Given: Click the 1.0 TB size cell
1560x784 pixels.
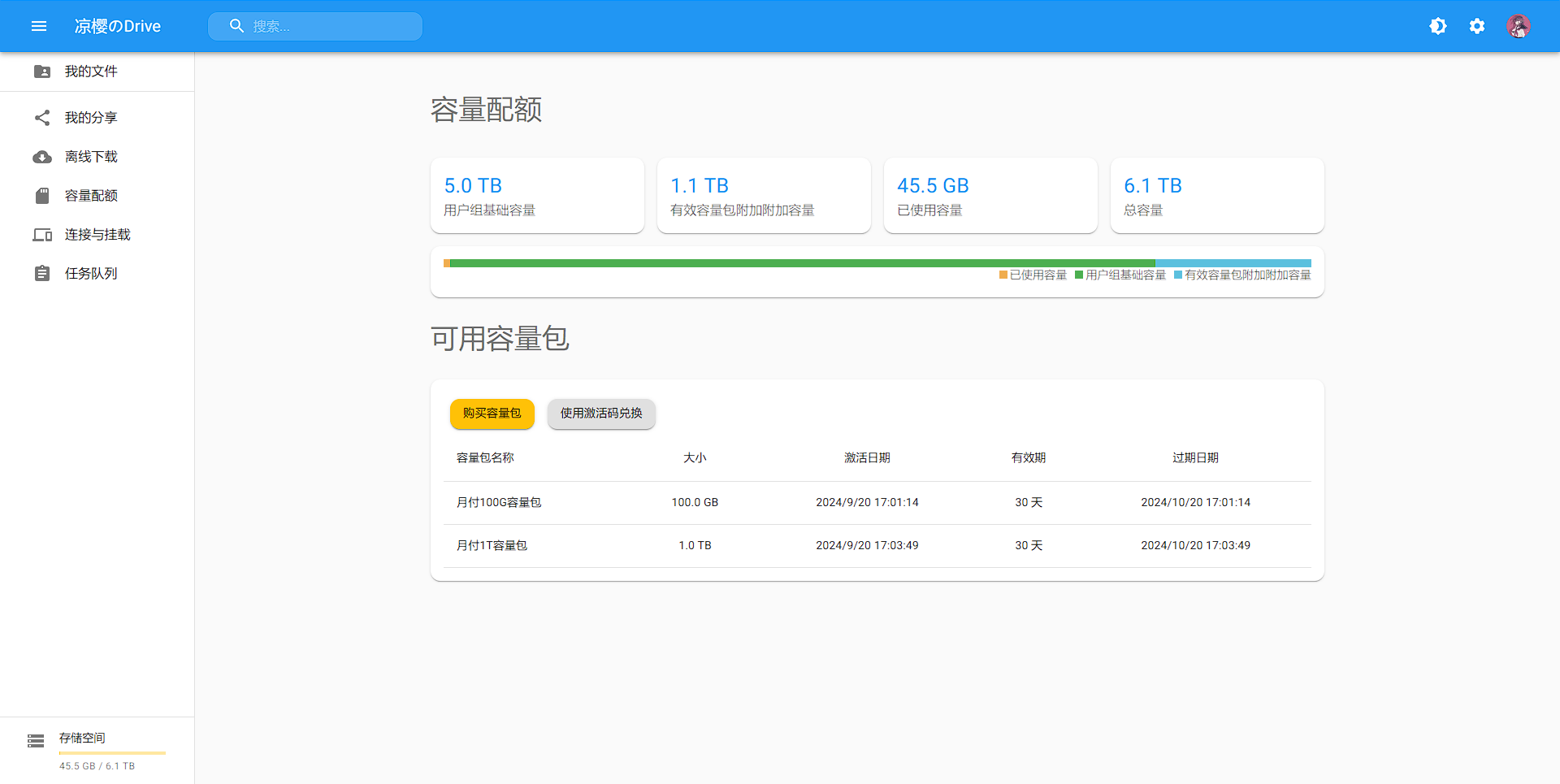Looking at the screenshot, I should [695, 546].
